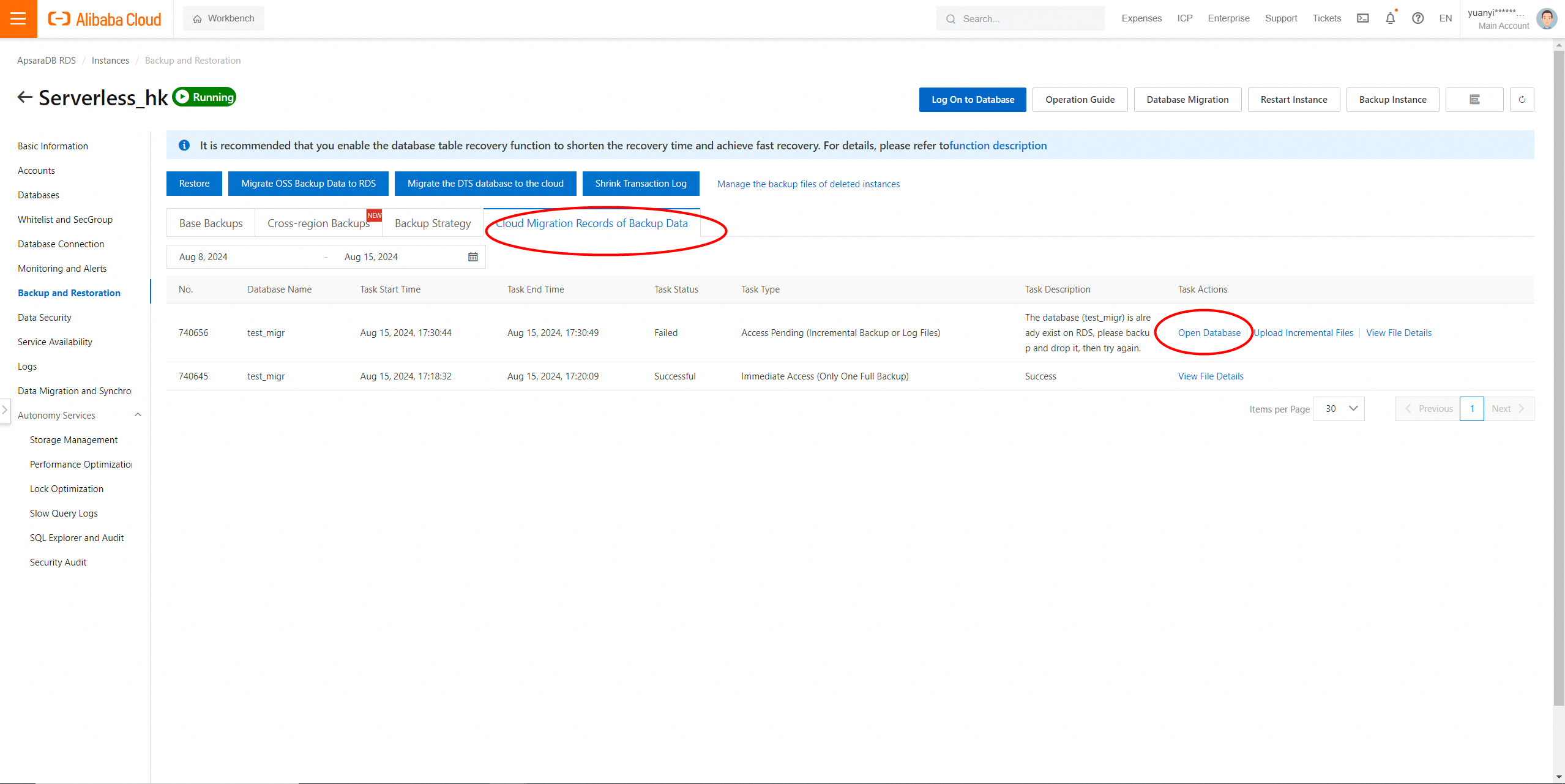Open Monitoring and Alerts
The height and width of the screenshot is (784, 1565).
tap(62, 269)
